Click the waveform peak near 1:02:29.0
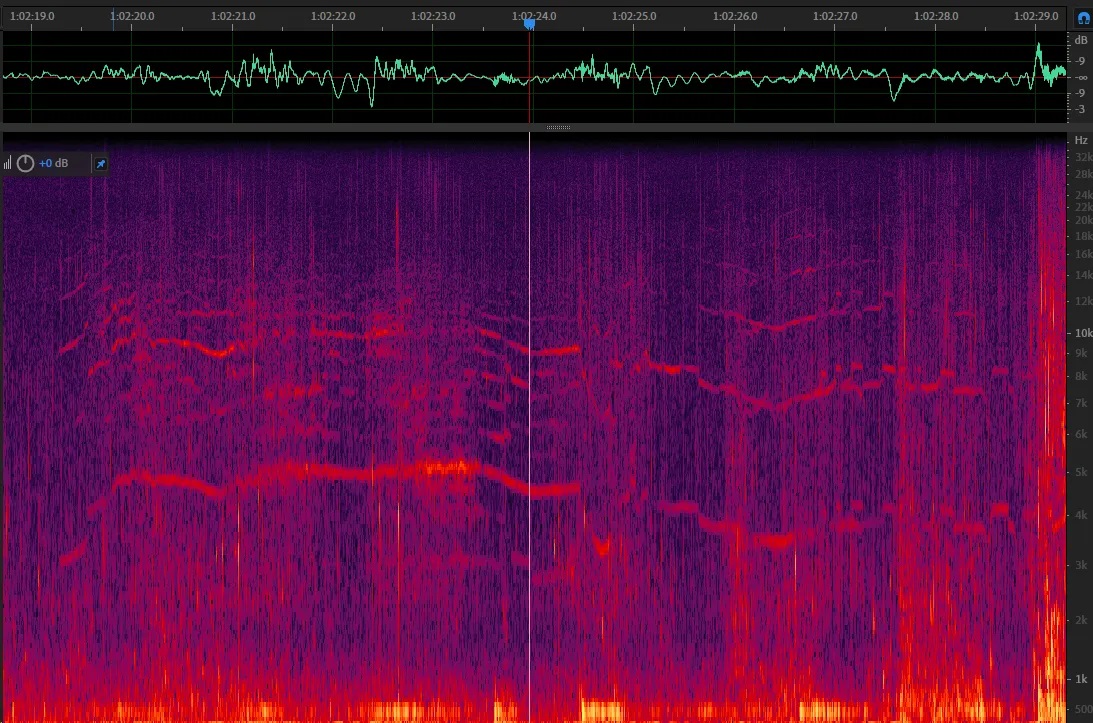Image resolution: width=1093 pixels, height=723 pixels. pyautogui.click(x=1039, y=48)
